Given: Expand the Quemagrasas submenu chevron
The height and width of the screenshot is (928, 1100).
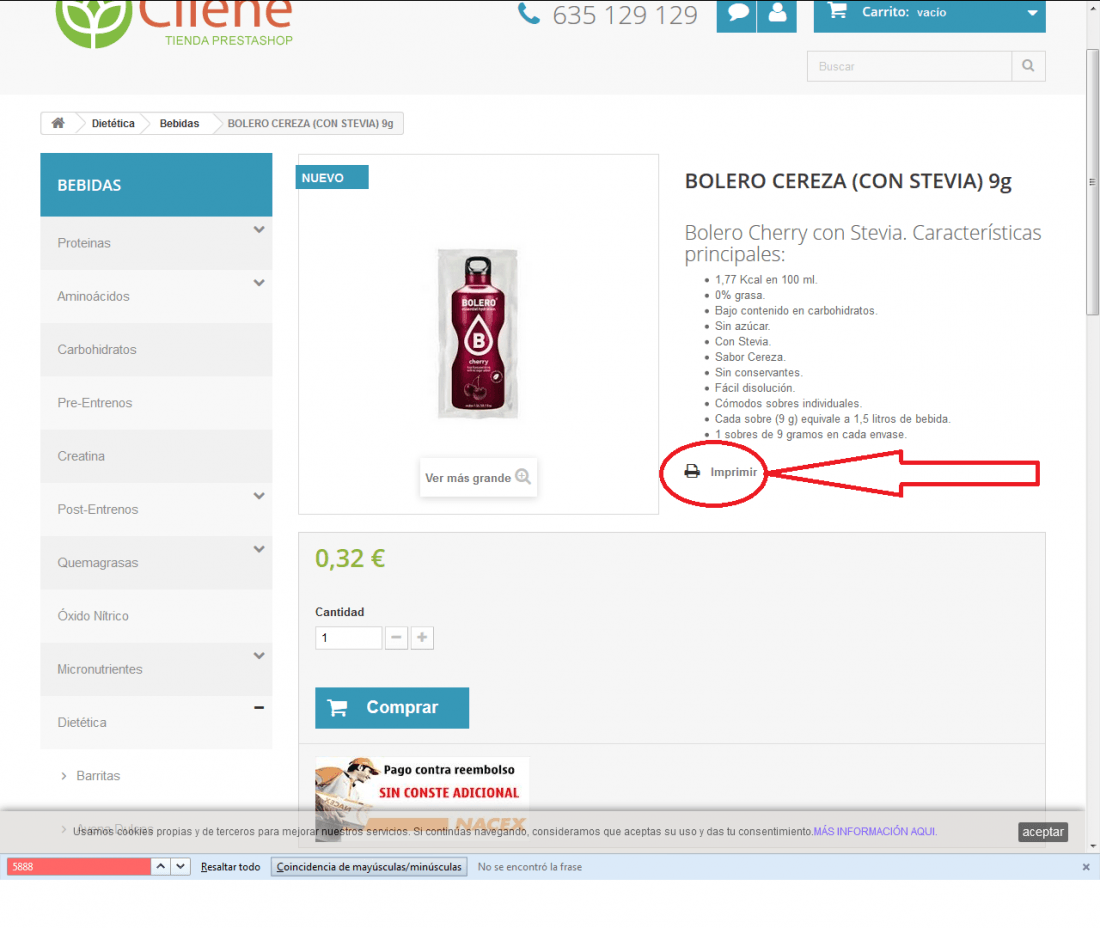Looking at the screenshot, I should (259, 549).
